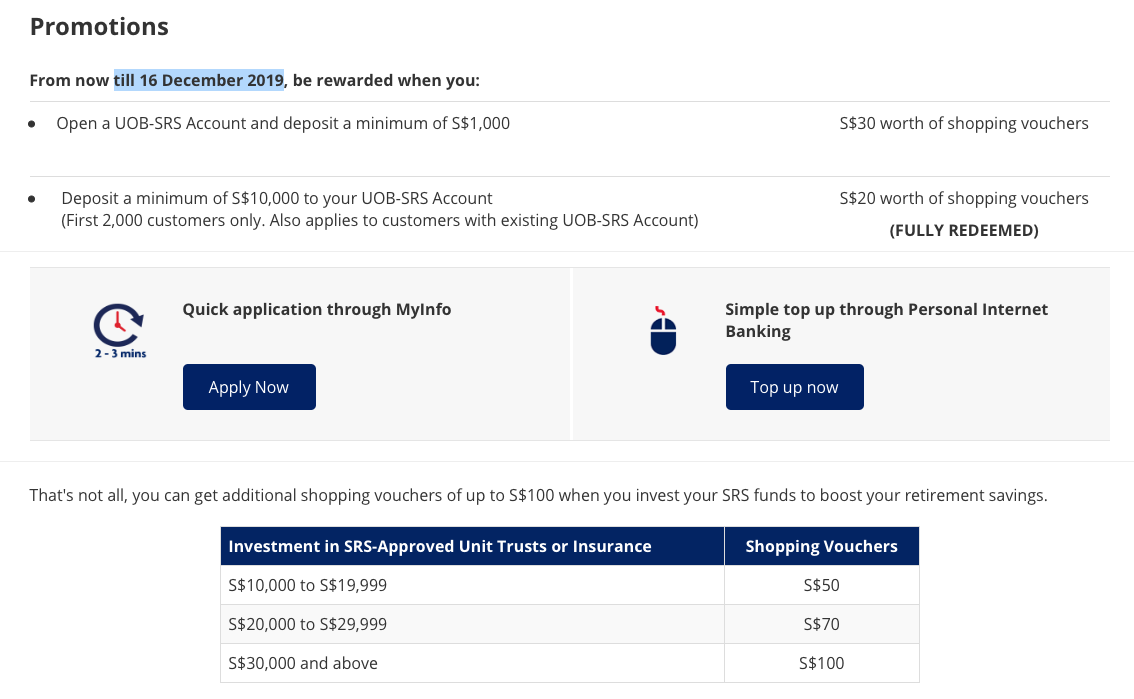Click the 'S$50' voucher cell
This screenshot has height=699, width=1134.
tap(822, 585)
